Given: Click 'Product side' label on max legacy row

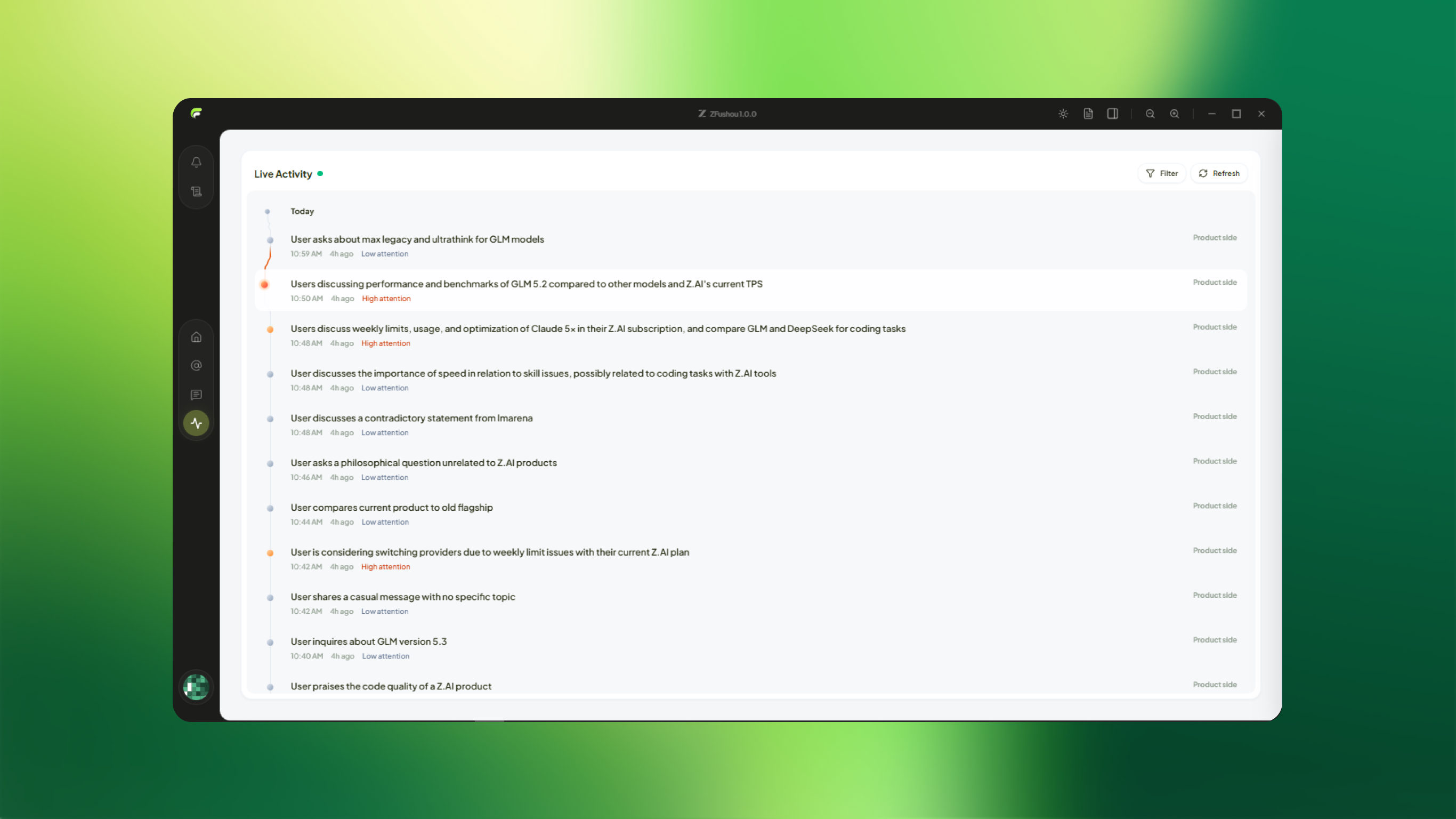Looking at the screenshot, I should click(1215, 238).
